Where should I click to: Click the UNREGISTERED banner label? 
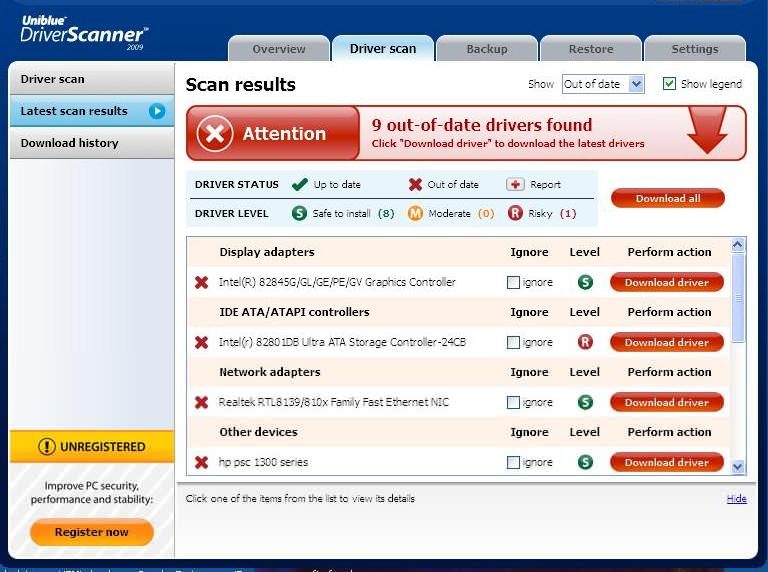coord(103,447)
